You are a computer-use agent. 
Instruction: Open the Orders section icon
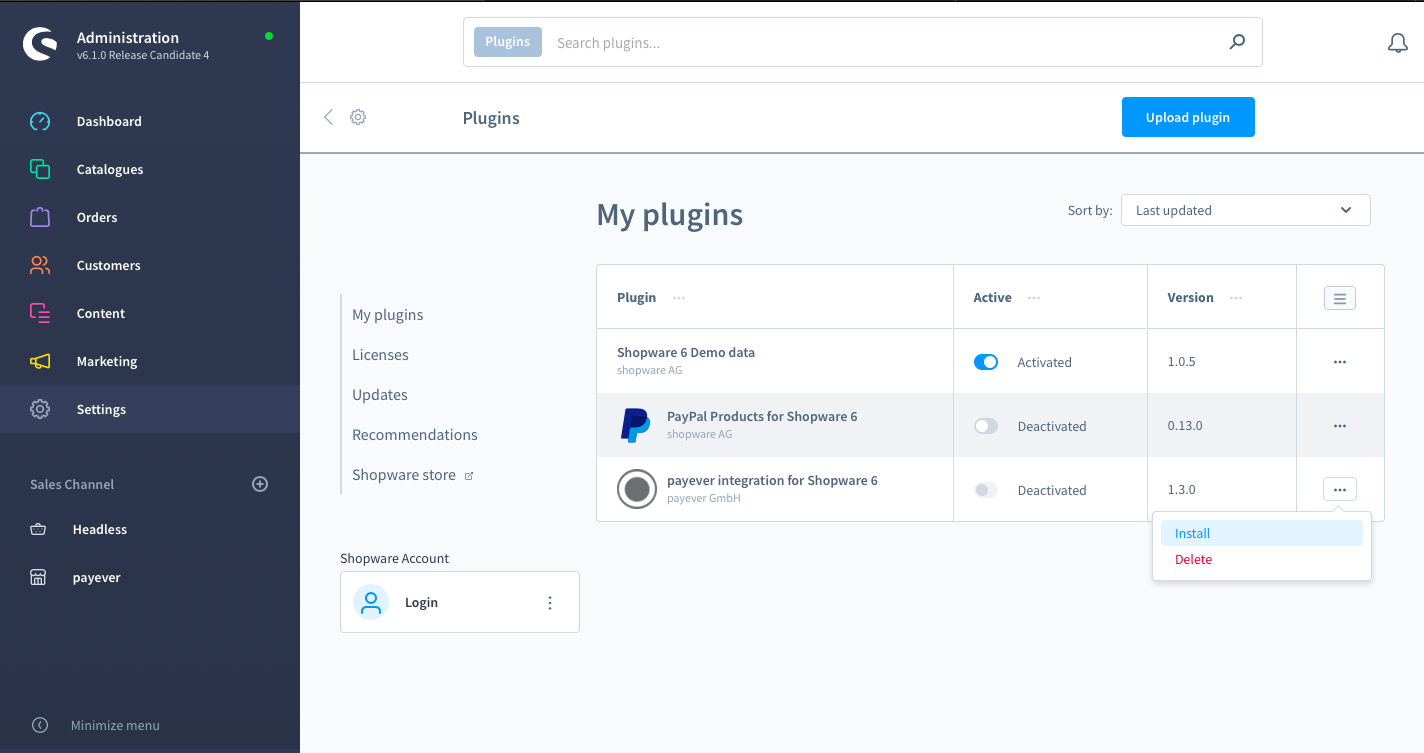pos(40,217)
